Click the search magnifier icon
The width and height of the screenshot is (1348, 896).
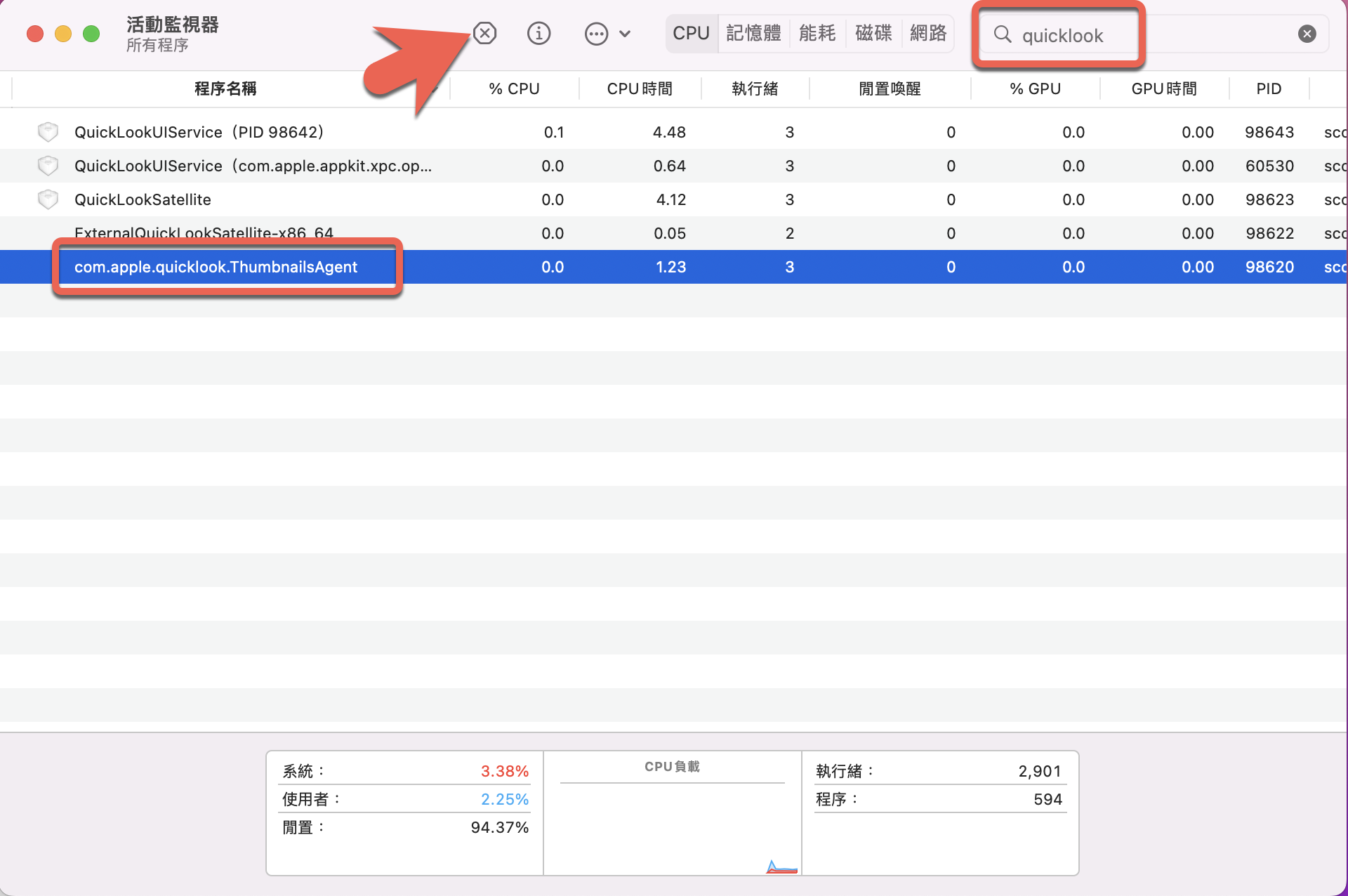pyautogui.click(x=1003, y=34)
